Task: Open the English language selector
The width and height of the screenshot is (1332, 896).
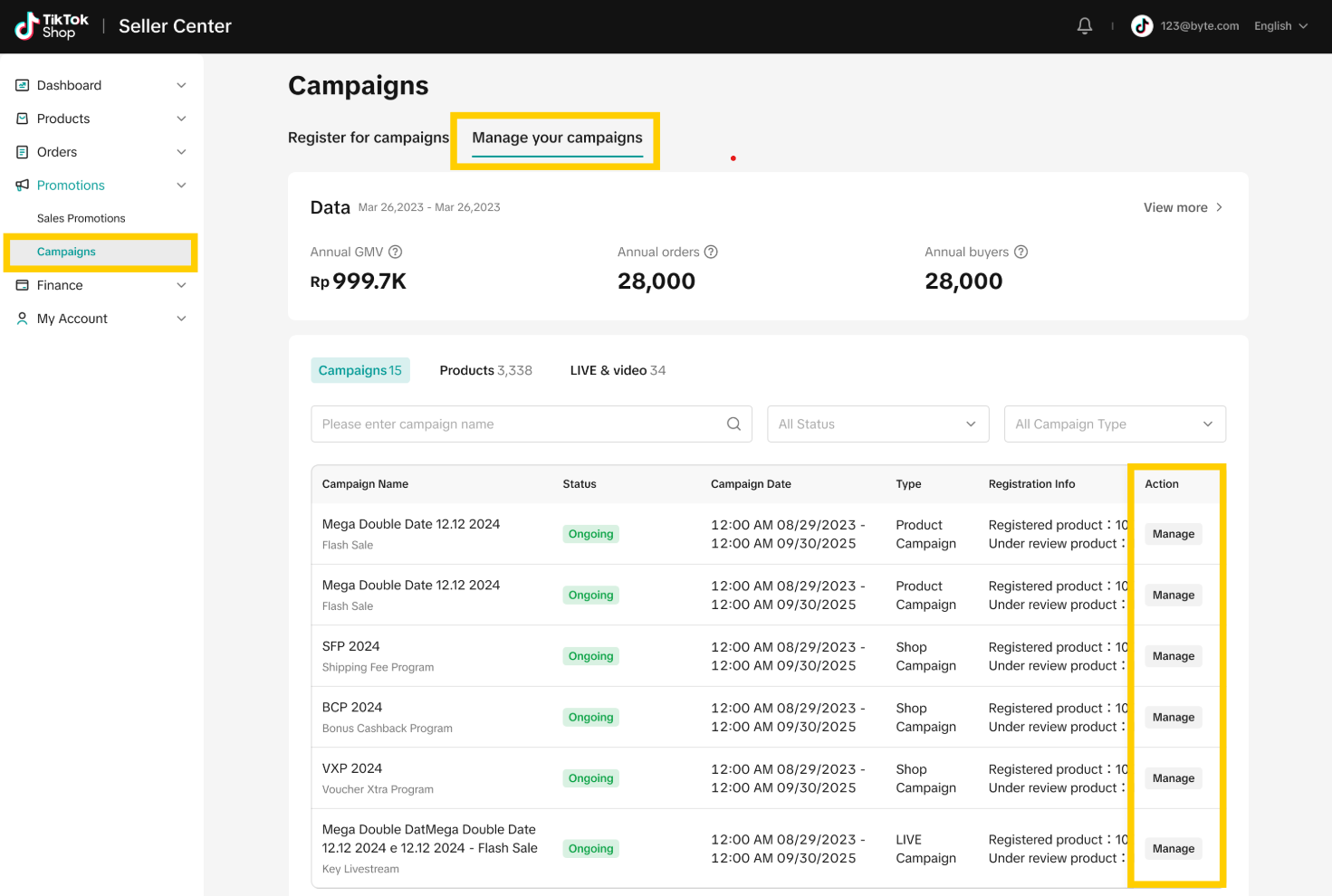Action: [1280, 26]
